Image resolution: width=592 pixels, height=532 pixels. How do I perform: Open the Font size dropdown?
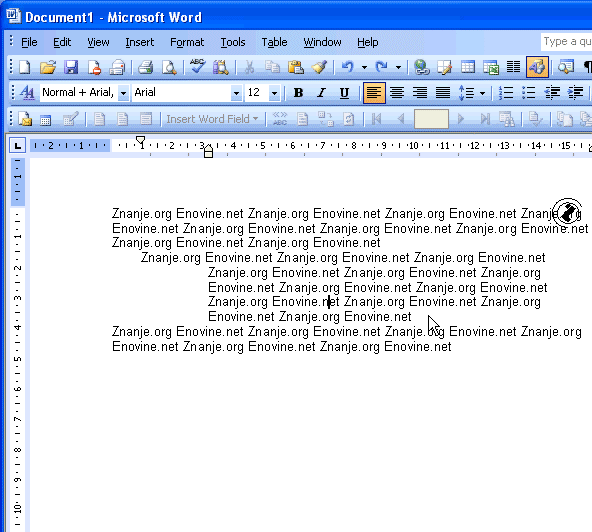(274, 93)
